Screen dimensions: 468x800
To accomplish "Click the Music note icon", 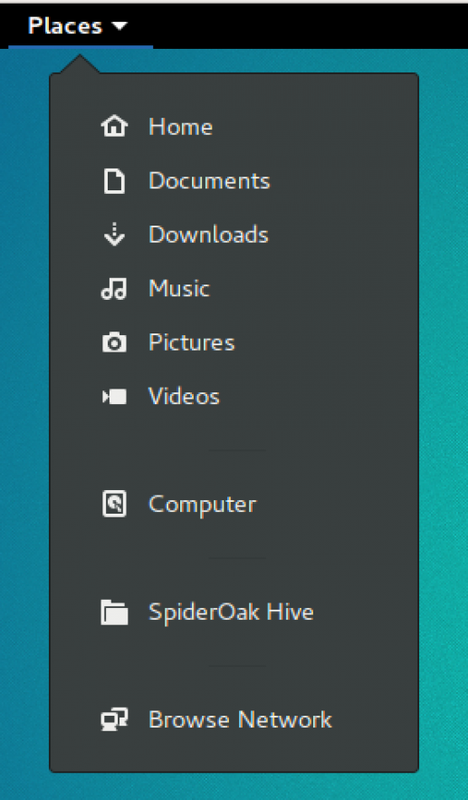I will pyautogui.click(x=114, y=289).
